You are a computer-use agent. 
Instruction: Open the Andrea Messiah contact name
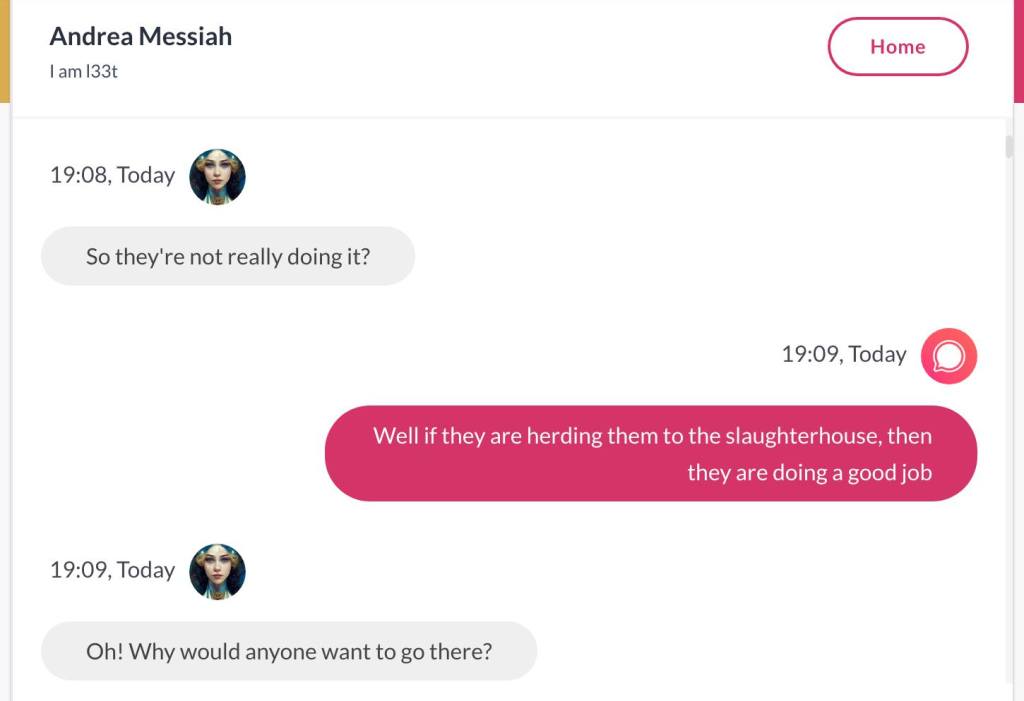pos(141,37)
